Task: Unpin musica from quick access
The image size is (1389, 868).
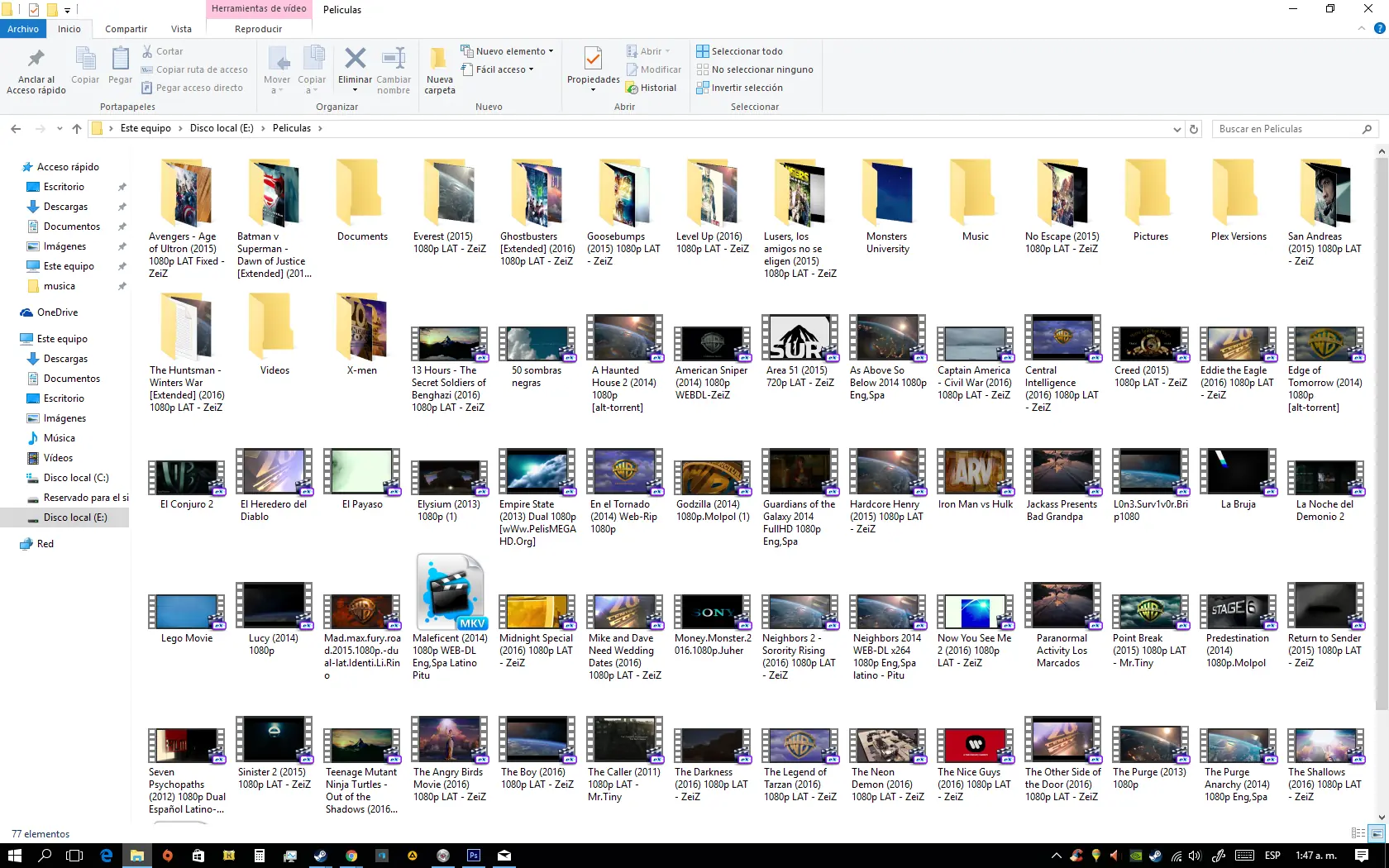Action: (x=122, y=286)
